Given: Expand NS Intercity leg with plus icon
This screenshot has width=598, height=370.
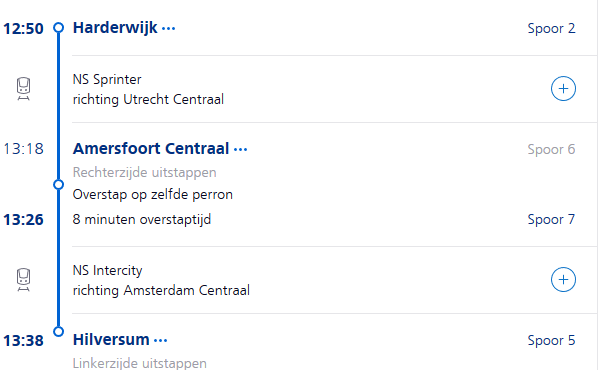Looking at the screenshot, I should tap(563, 280).
